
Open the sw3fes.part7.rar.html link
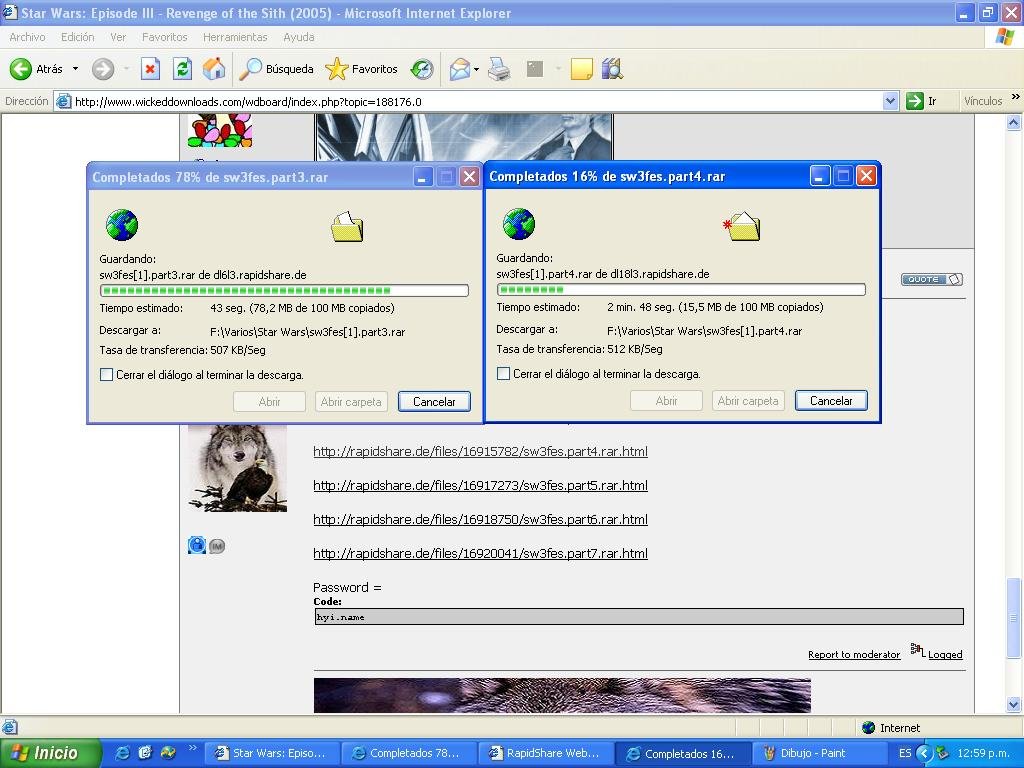[481, 553]
